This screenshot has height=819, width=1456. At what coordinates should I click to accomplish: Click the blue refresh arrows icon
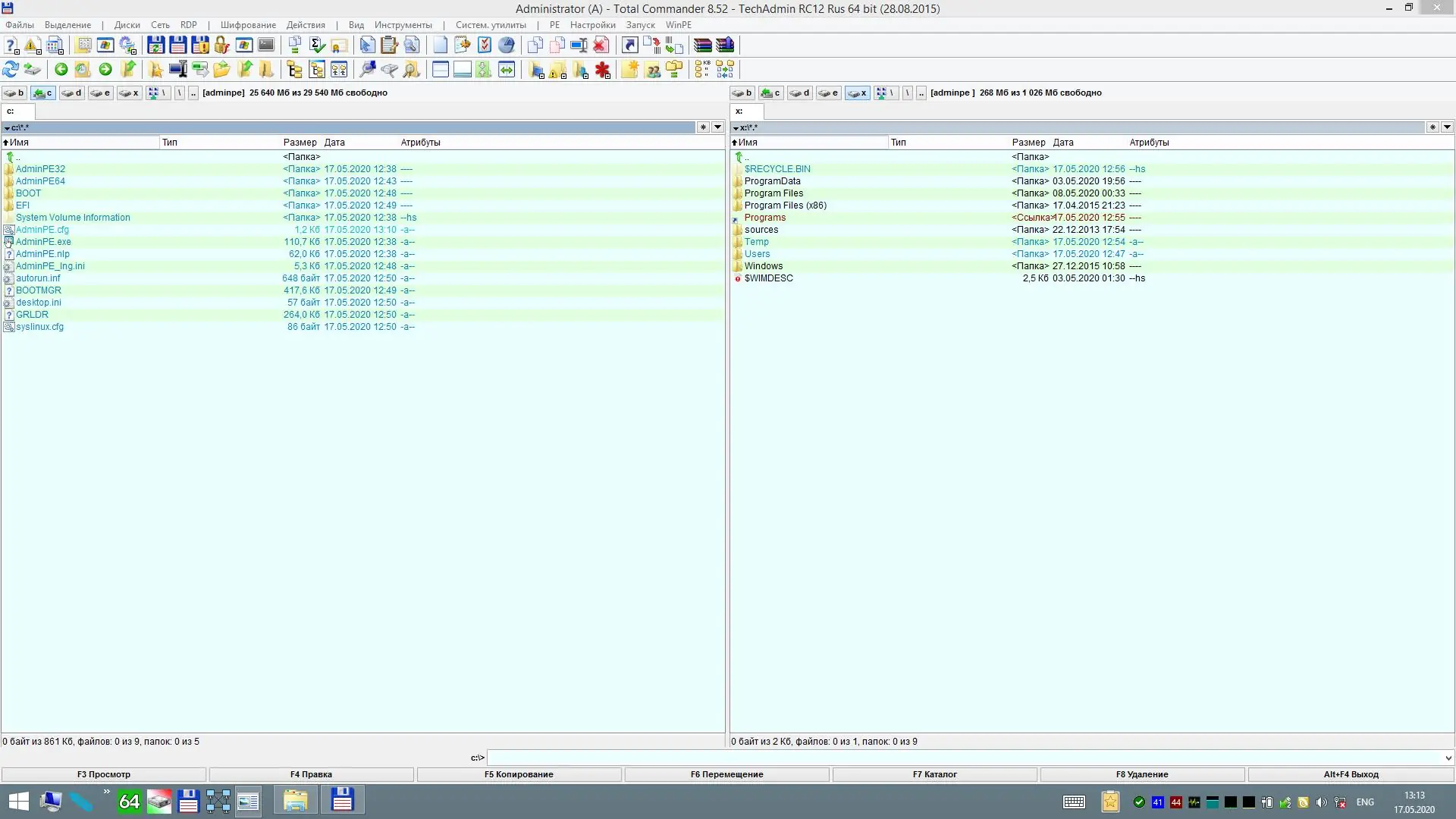click(11, 70)
